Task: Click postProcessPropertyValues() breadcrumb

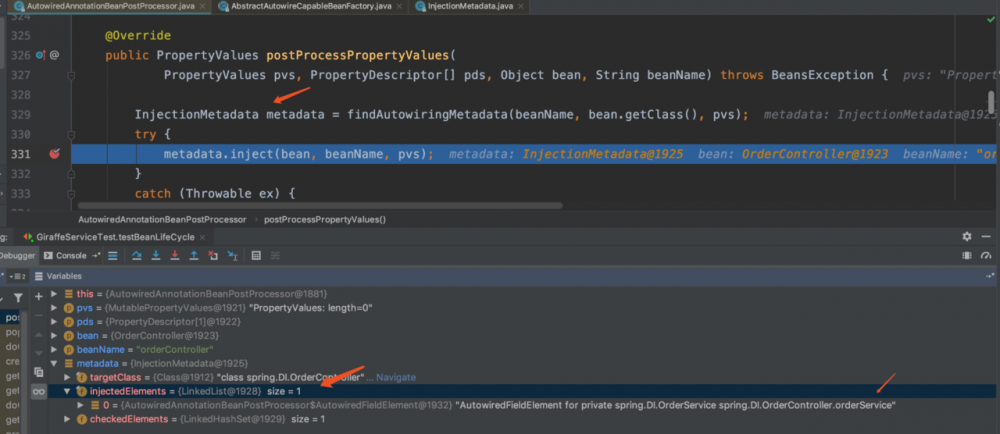Action: [325, 219]
